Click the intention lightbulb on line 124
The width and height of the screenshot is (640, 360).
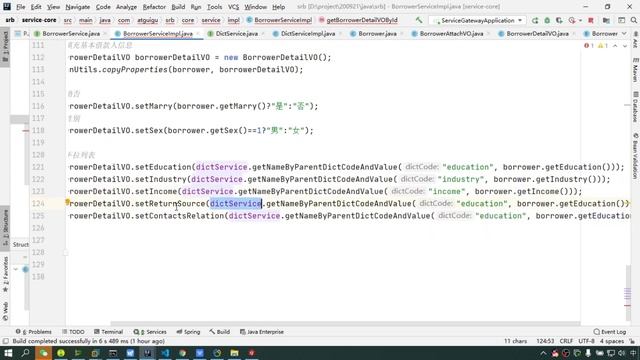[x=67, y=202]
